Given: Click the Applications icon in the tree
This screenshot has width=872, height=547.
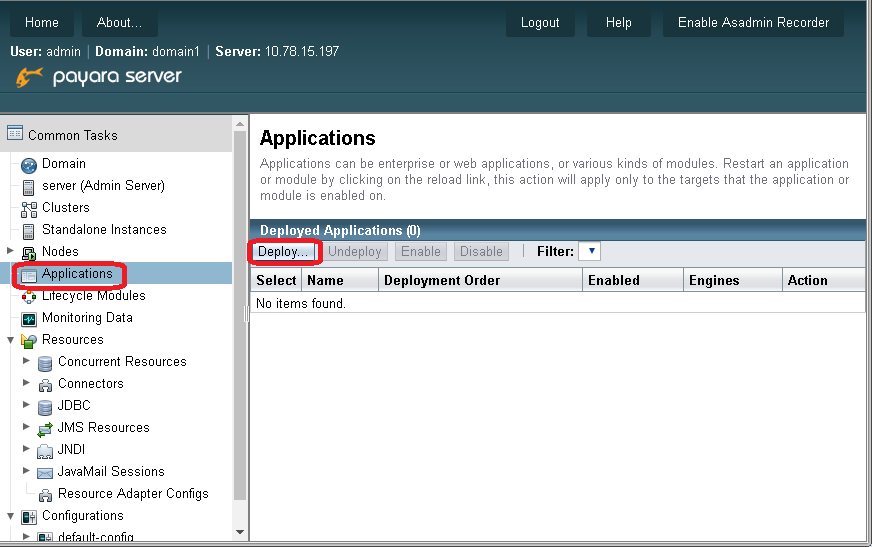Looking at the screenshot, I should click(x=29, y=275).
